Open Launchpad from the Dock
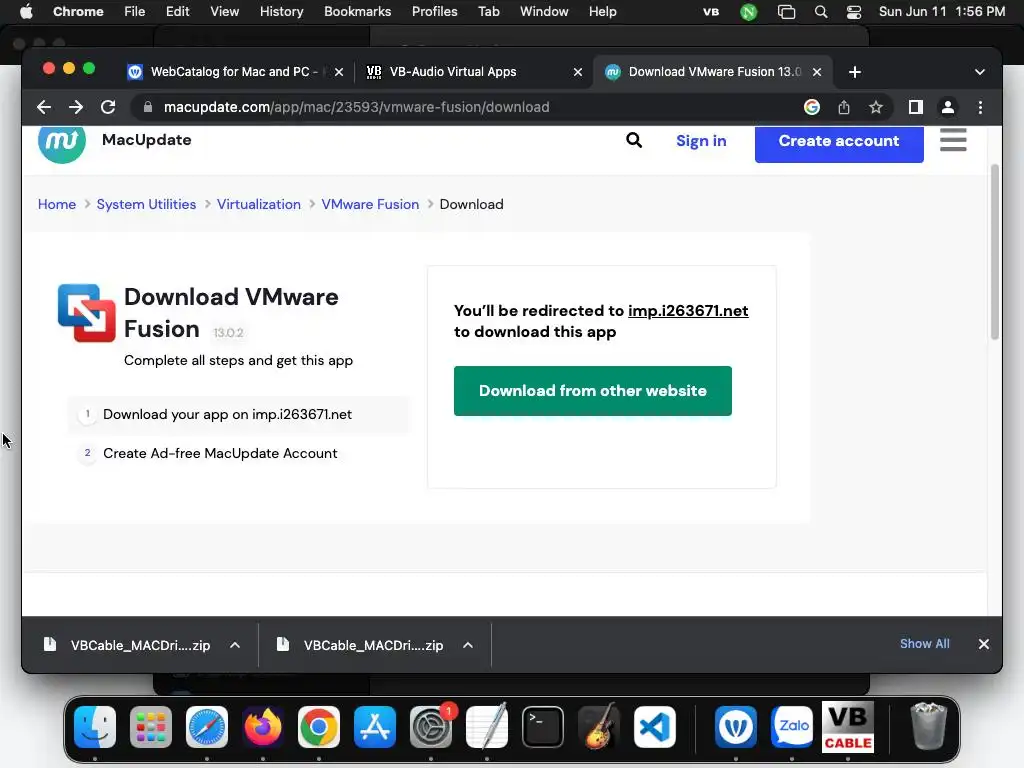This screenshot has height=768, width=1024. tap(151, 727)
